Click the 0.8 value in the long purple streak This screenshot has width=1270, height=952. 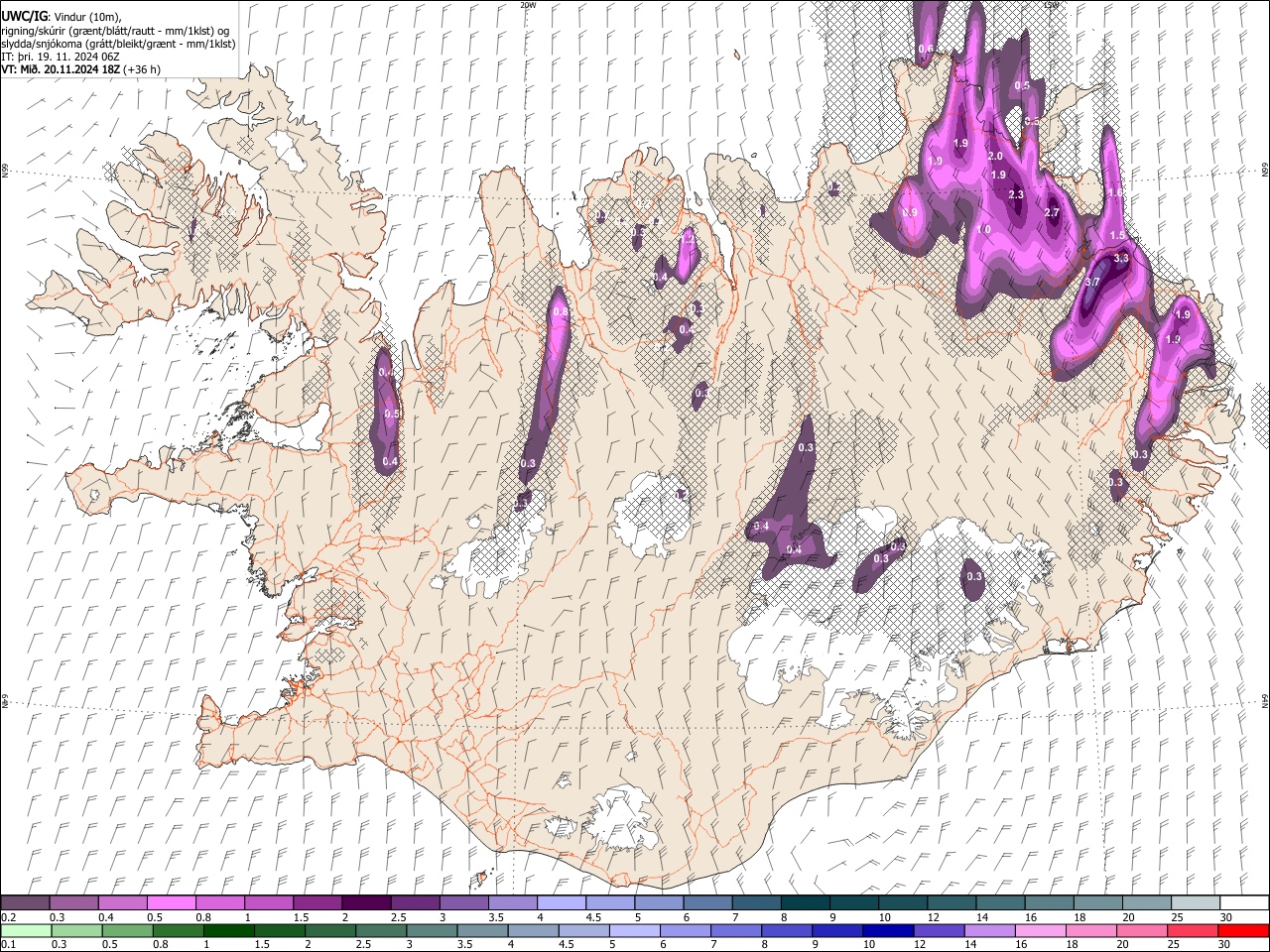[561, 312]
